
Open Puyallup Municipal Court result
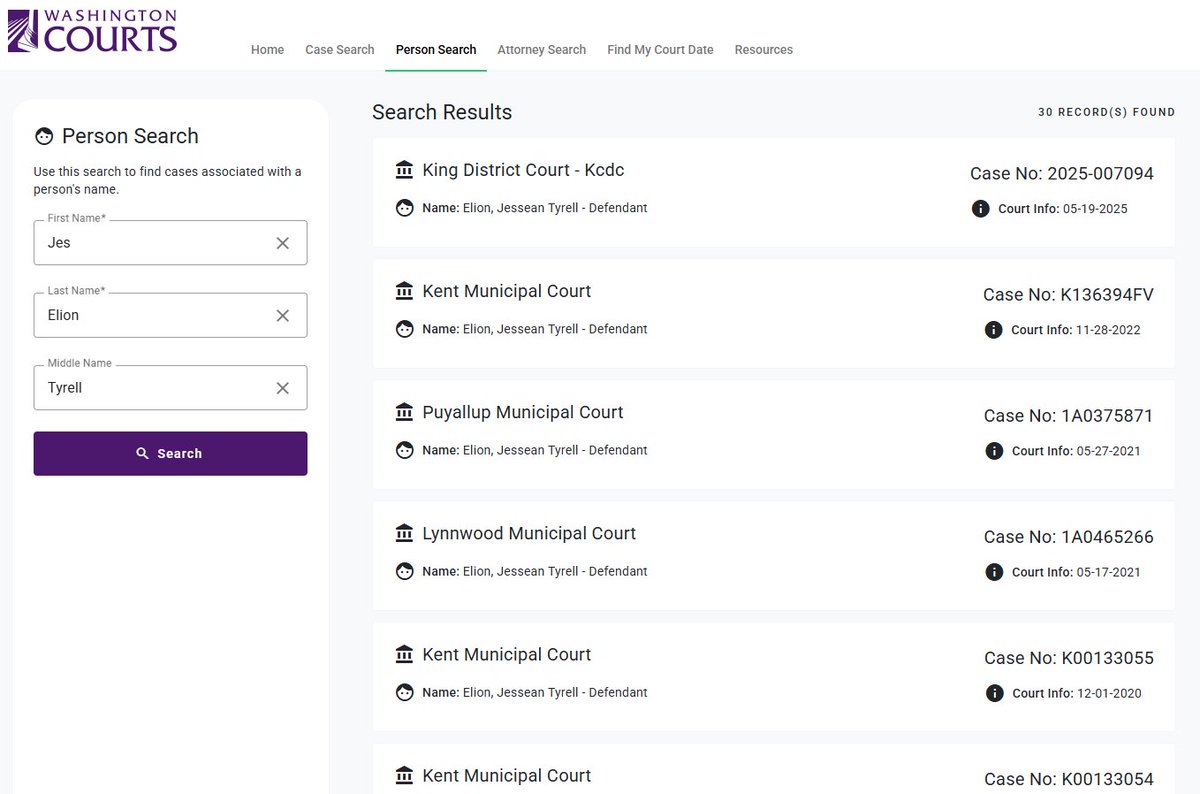pos(774,434)
